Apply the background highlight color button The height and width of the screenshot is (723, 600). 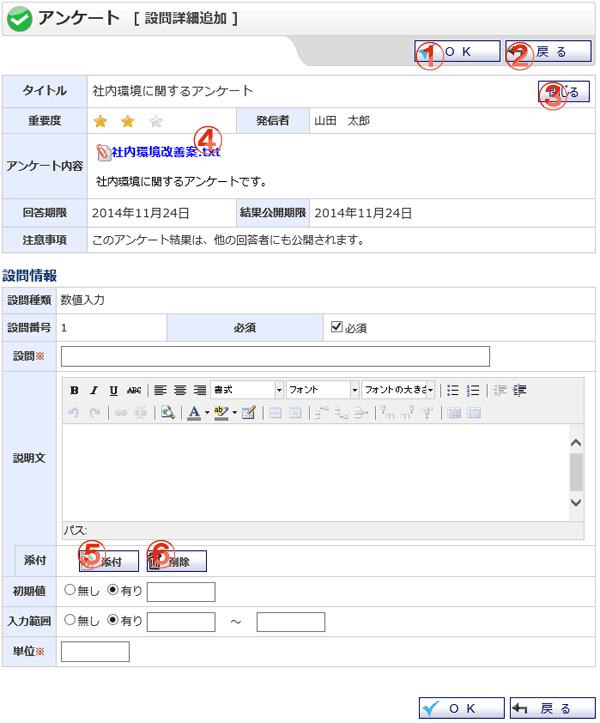click(221, 412)
